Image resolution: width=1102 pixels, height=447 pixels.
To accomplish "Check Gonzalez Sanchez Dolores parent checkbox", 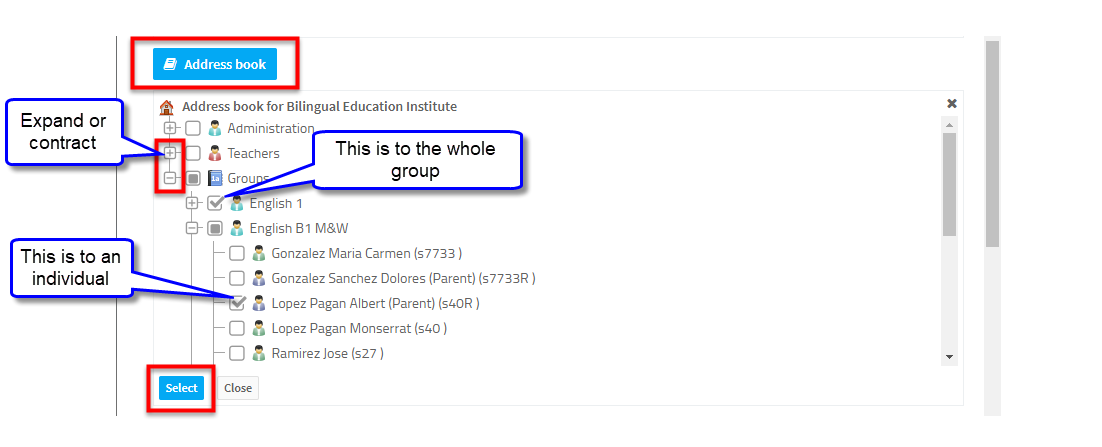I will click(x=238, y=278).
